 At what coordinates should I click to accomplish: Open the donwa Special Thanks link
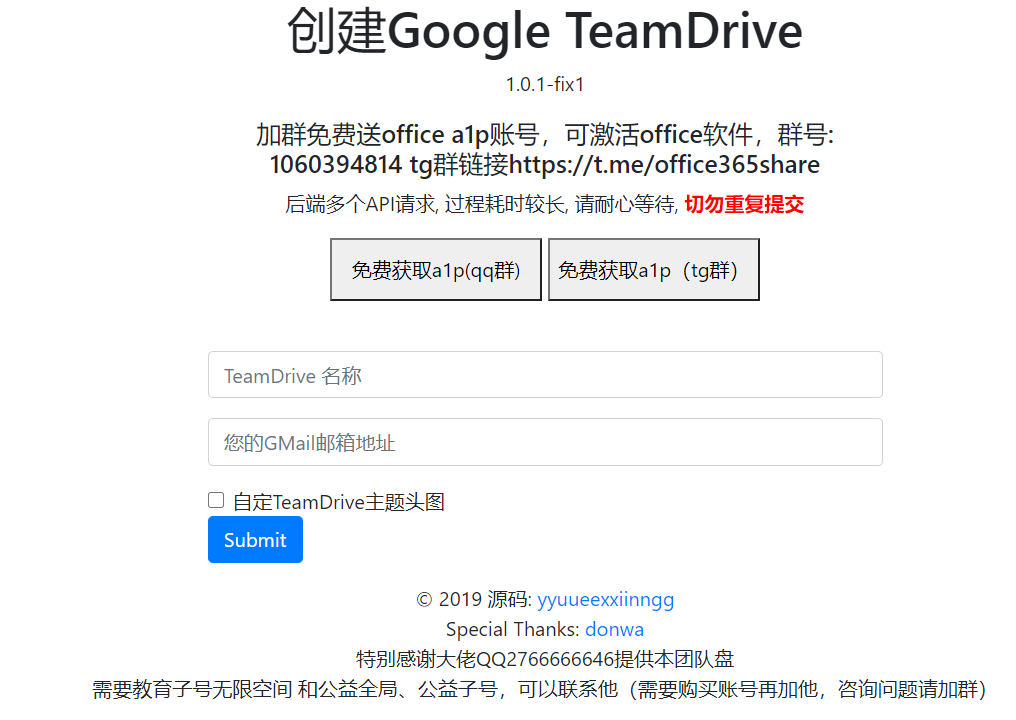click(614, 629)
